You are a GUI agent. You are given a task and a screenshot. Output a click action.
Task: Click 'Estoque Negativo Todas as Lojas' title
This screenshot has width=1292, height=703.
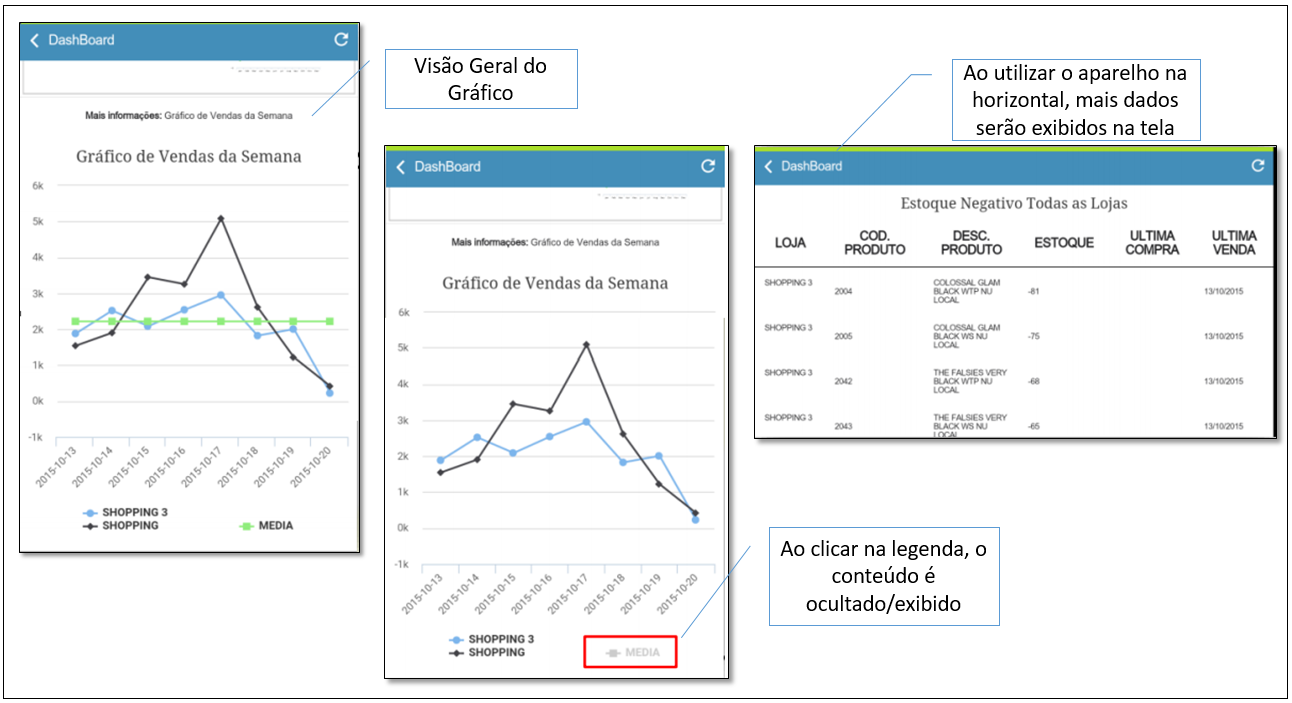1014,203
